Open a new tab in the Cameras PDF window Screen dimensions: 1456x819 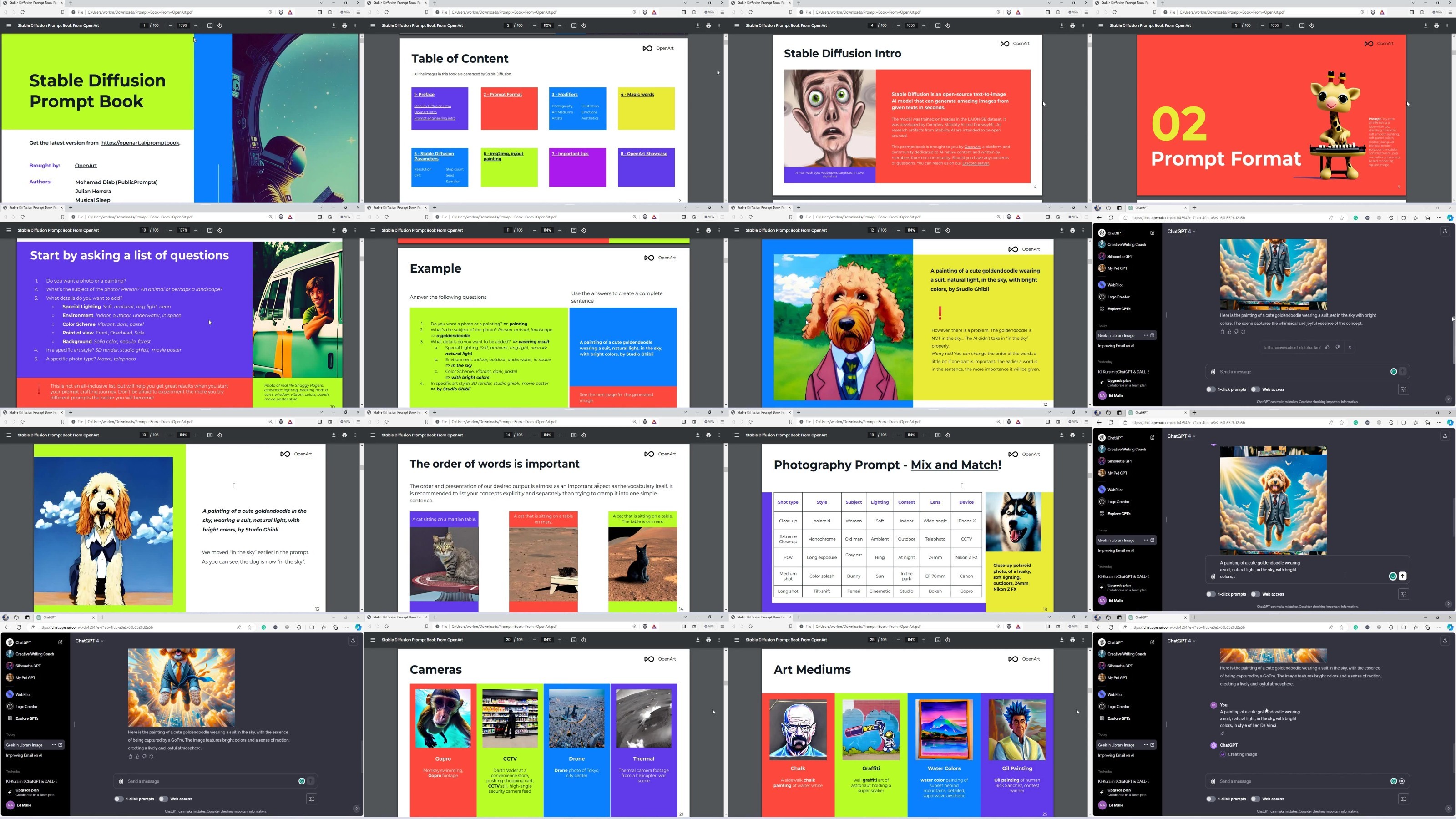tap(435, 617)
